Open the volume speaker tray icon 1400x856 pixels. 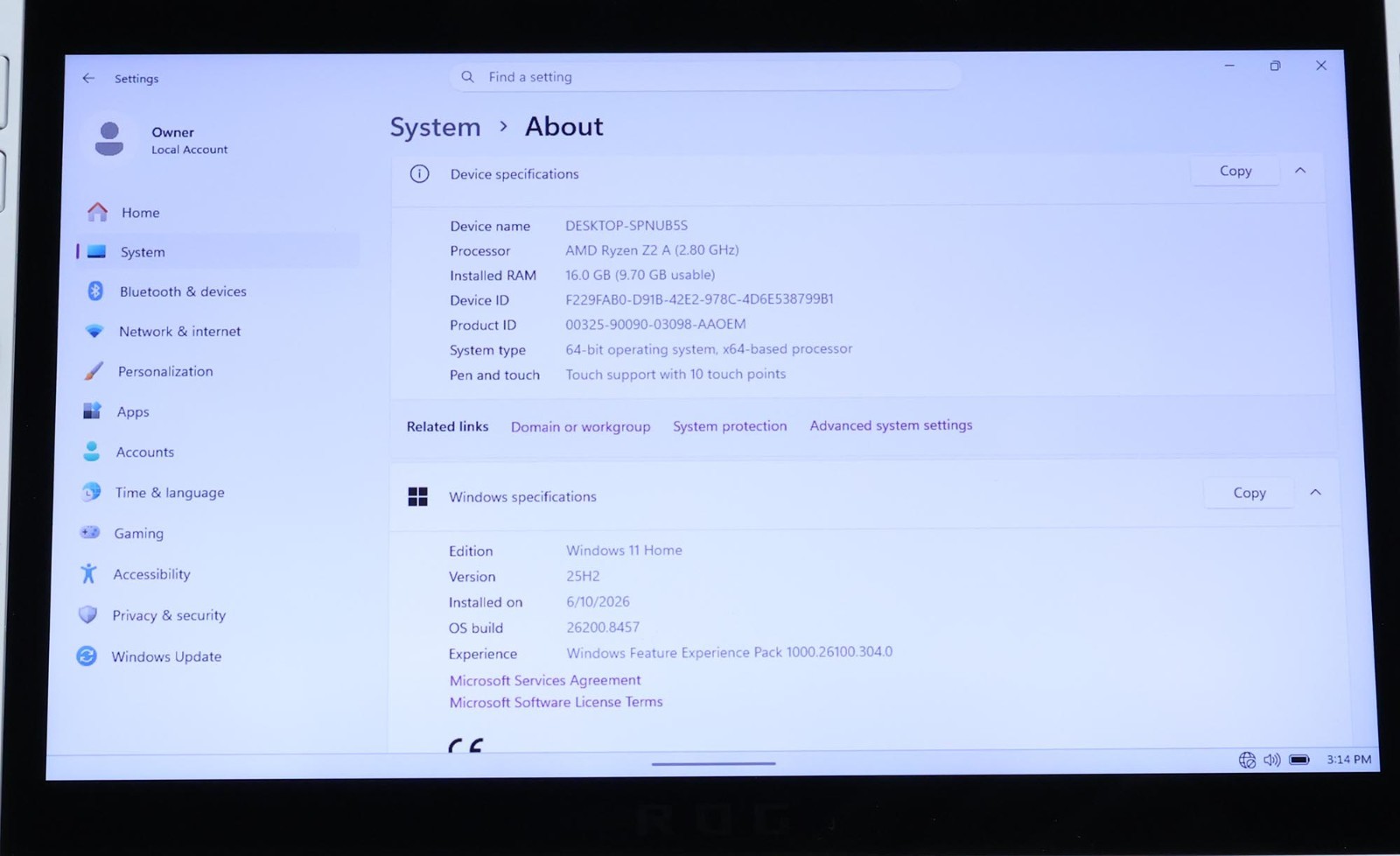(x=1271, y=760)
